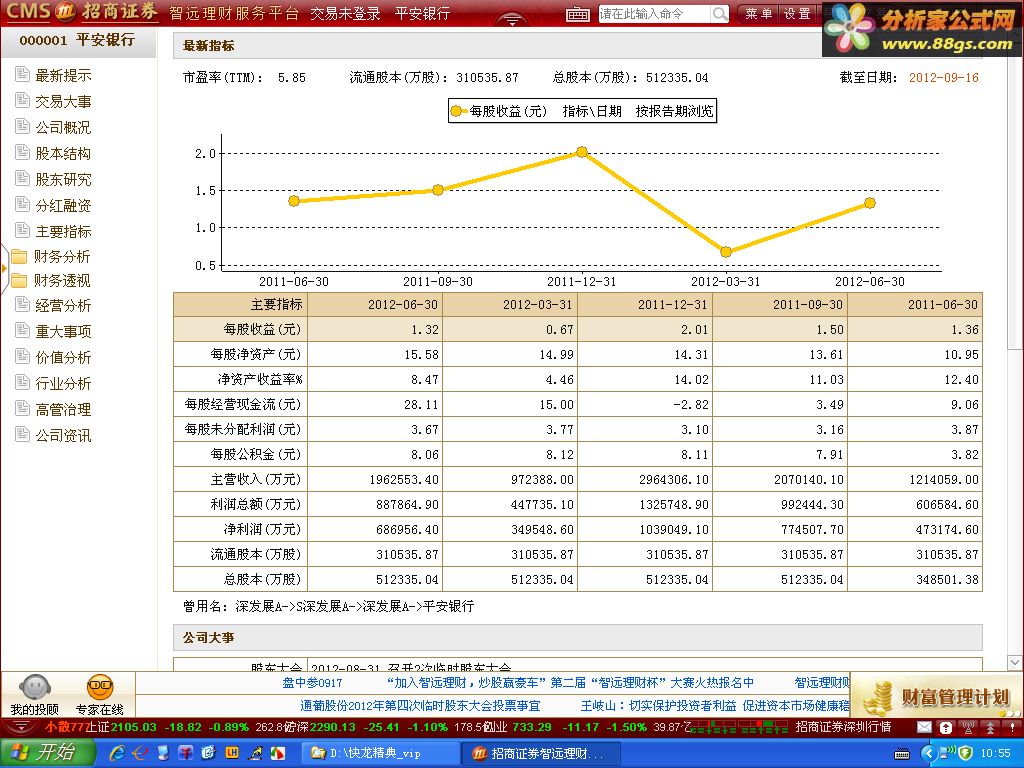
Task: Click the document icon beside 公司资讯
Action: [x=23, y=434]
